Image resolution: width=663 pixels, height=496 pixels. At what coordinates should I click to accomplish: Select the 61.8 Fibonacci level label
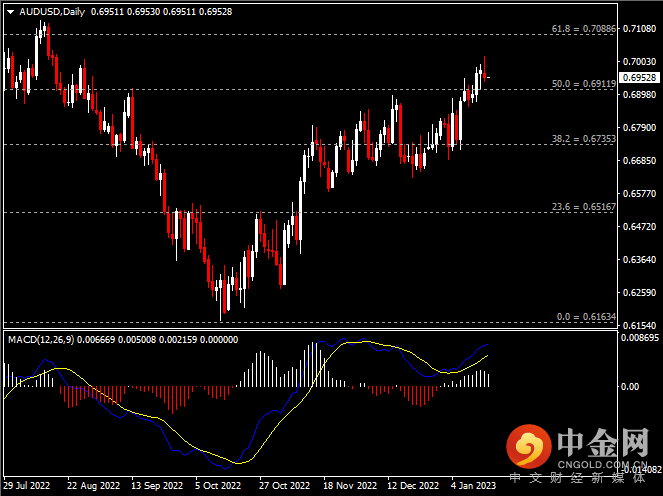coord(584,30)
